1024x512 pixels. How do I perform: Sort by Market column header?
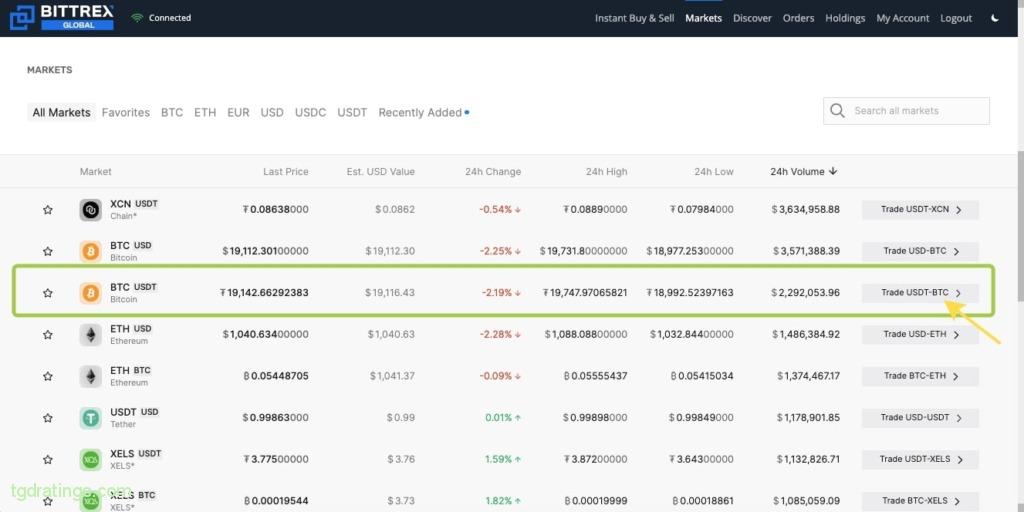(95, 172)
